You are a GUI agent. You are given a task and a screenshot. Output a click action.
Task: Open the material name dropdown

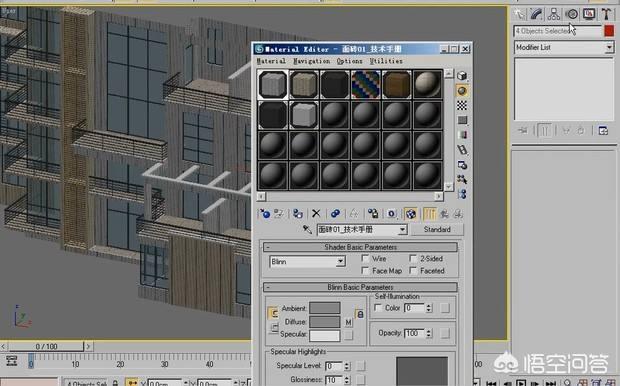click(x=402, y=230)
